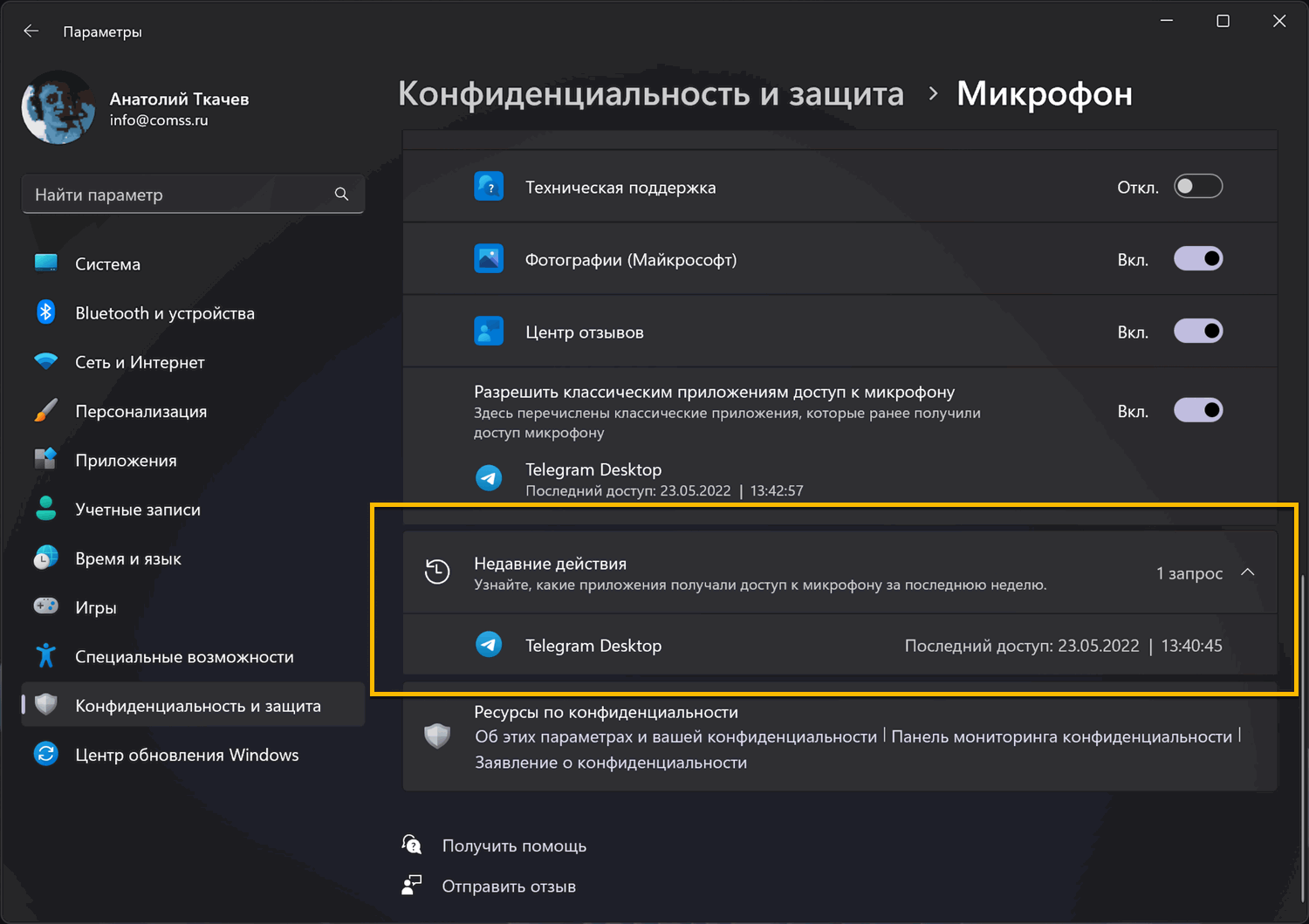This screenshot has height=924, width=1309.
Task: Click the Получить помощь link
Action: (514, 845)
